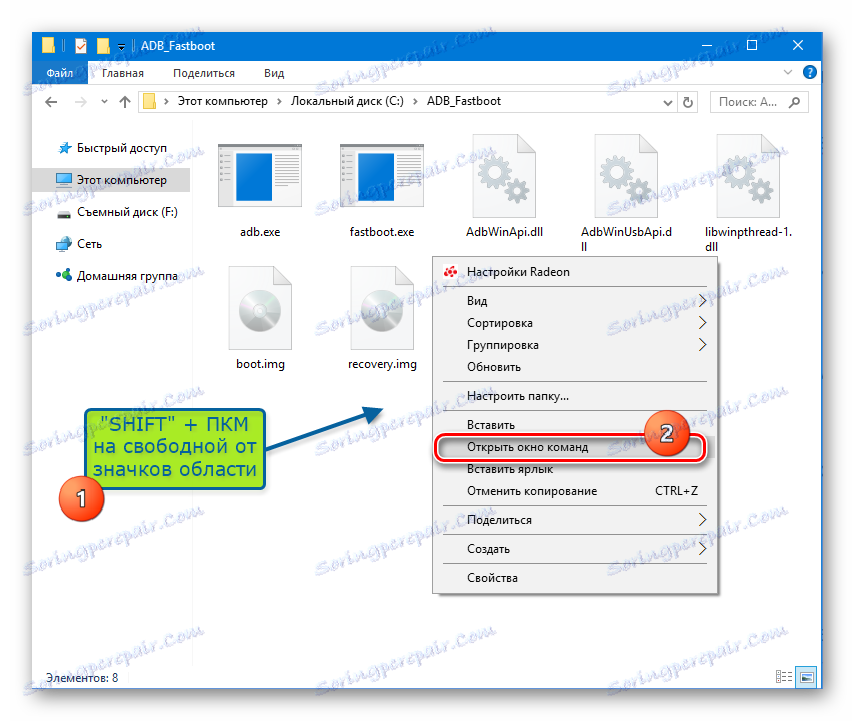The width and height of the screenshot is (855, 721).
Task: Open the Главная ribbon tab
Action: [123, 73]
